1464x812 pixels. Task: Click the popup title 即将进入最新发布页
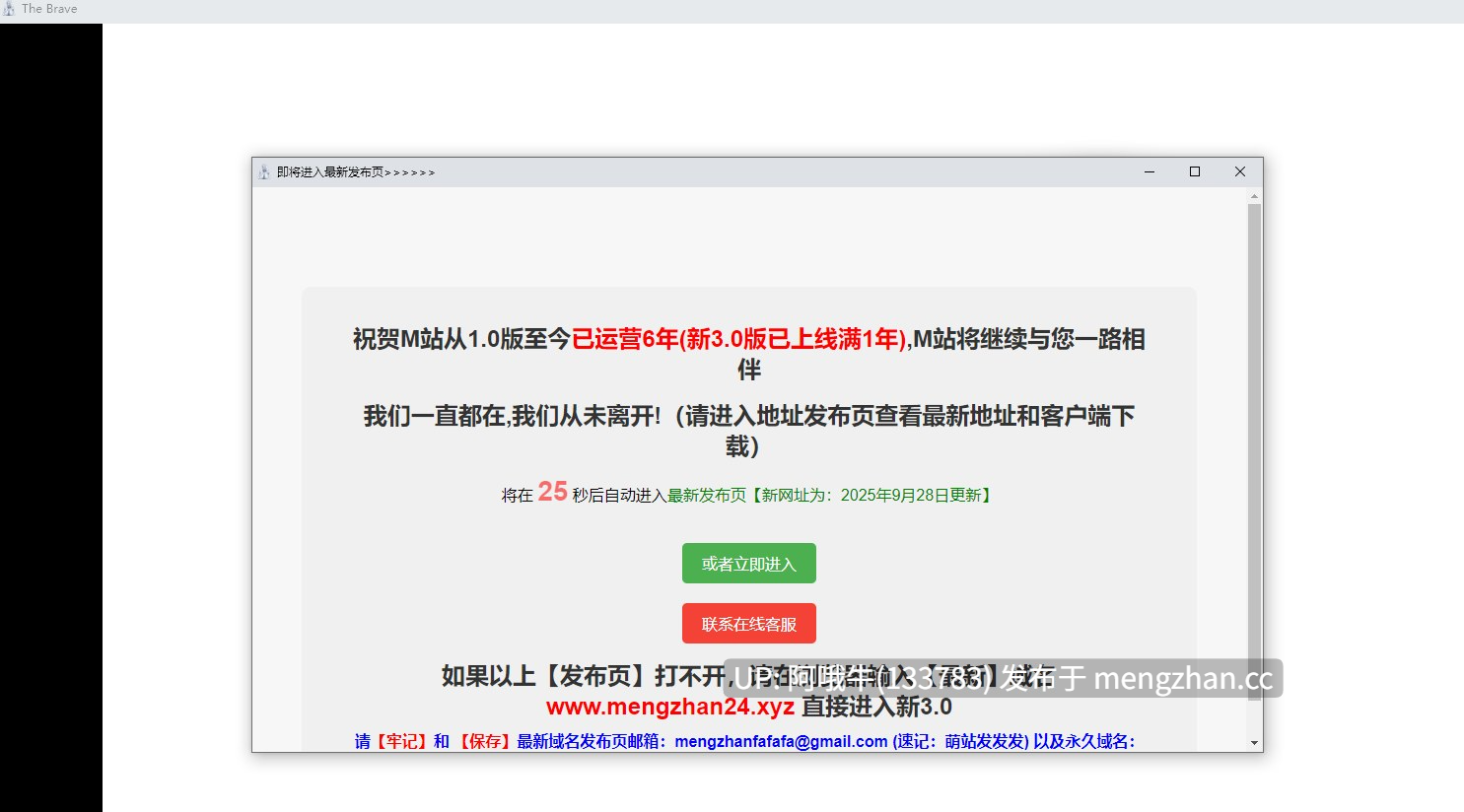click(356, 172)
